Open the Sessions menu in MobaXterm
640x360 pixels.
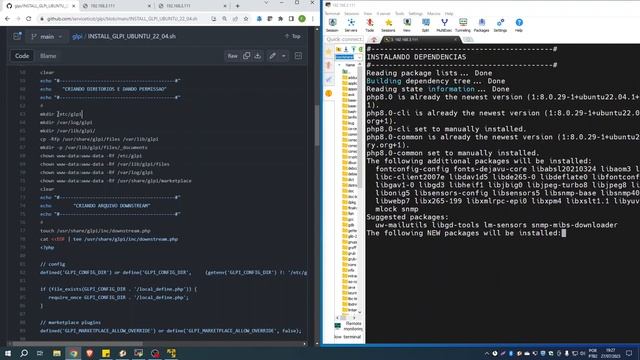coord(351,13)
